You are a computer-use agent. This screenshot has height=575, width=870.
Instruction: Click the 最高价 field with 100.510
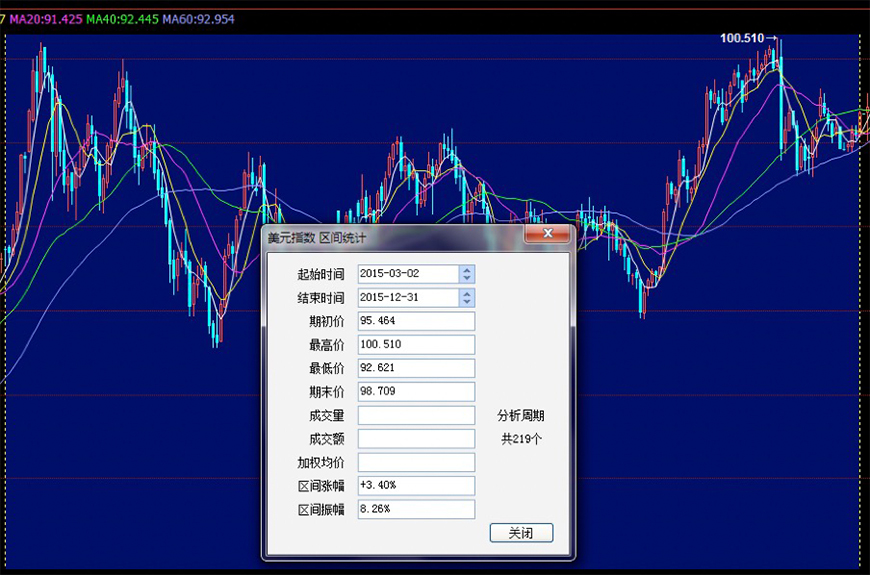[416, 345]
